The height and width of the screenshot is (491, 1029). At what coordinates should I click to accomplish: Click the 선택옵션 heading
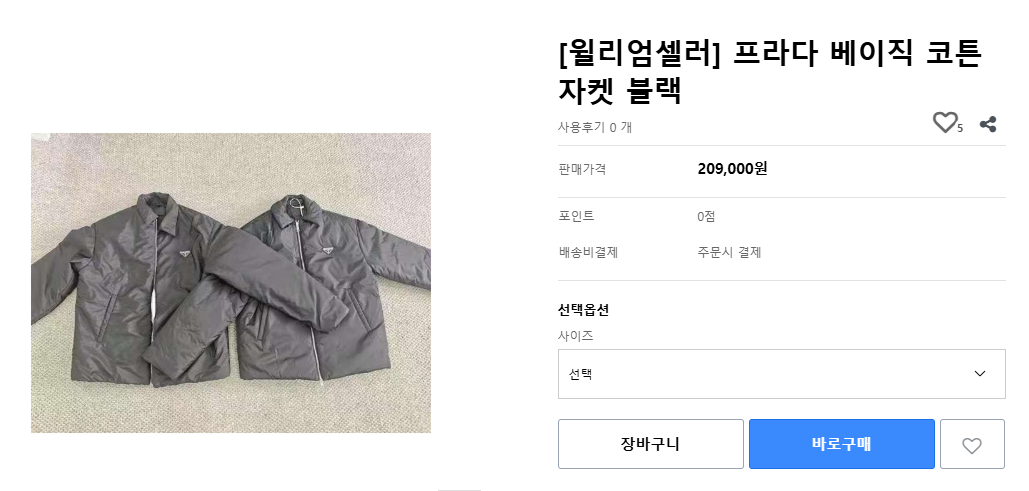coord(584,309)
